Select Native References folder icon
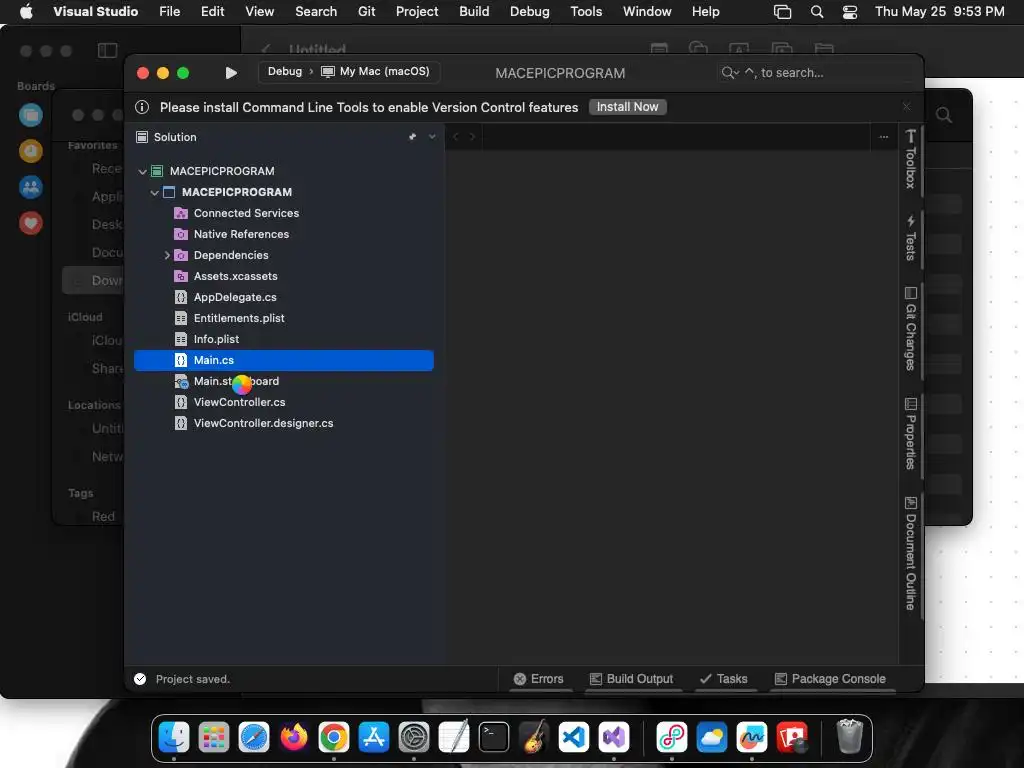Image resolution: width=1024 pixels, height=768 pixels. point(181,234)
